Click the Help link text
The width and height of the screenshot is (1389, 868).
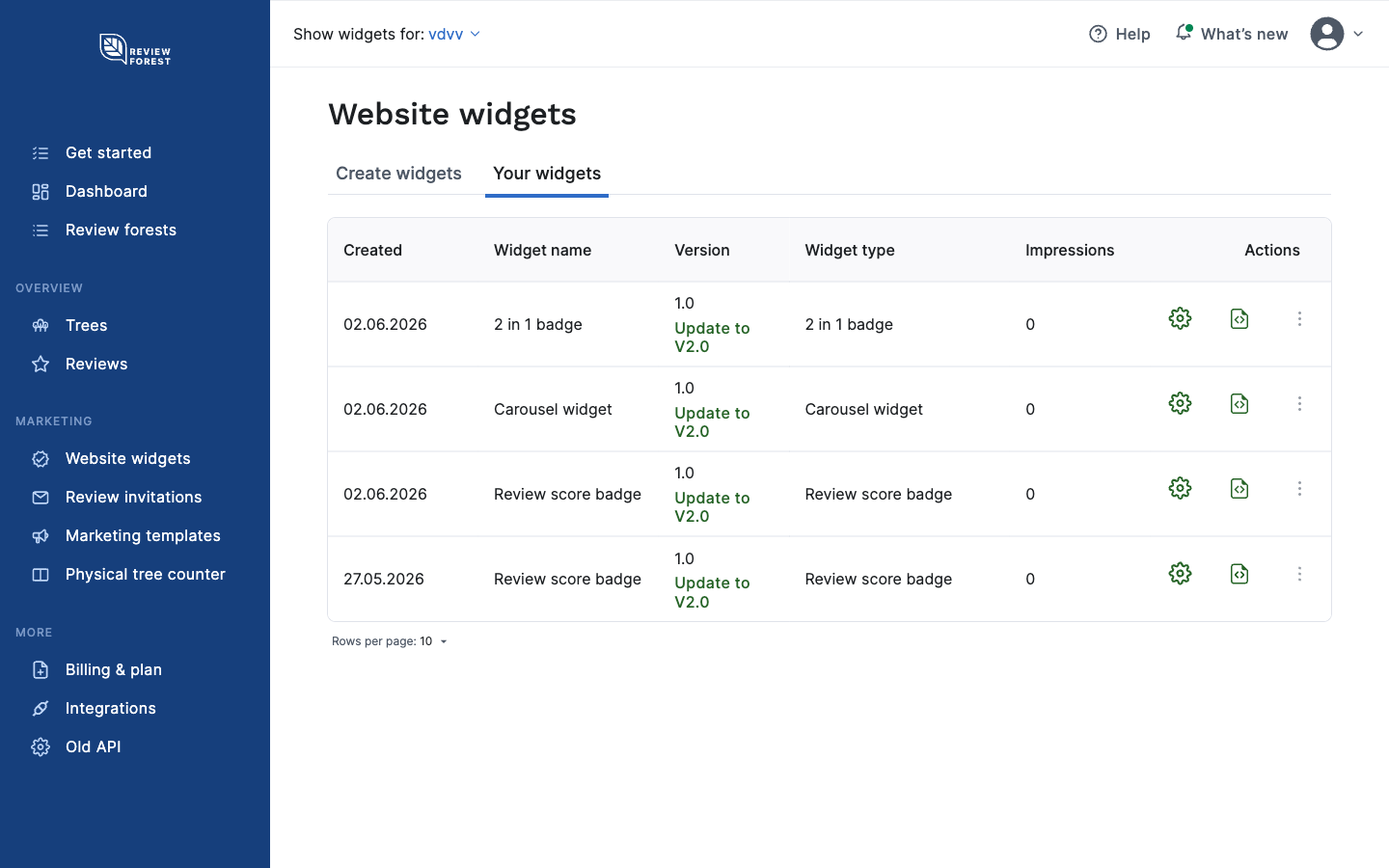pyautogui.click(x=1132, y=34)
